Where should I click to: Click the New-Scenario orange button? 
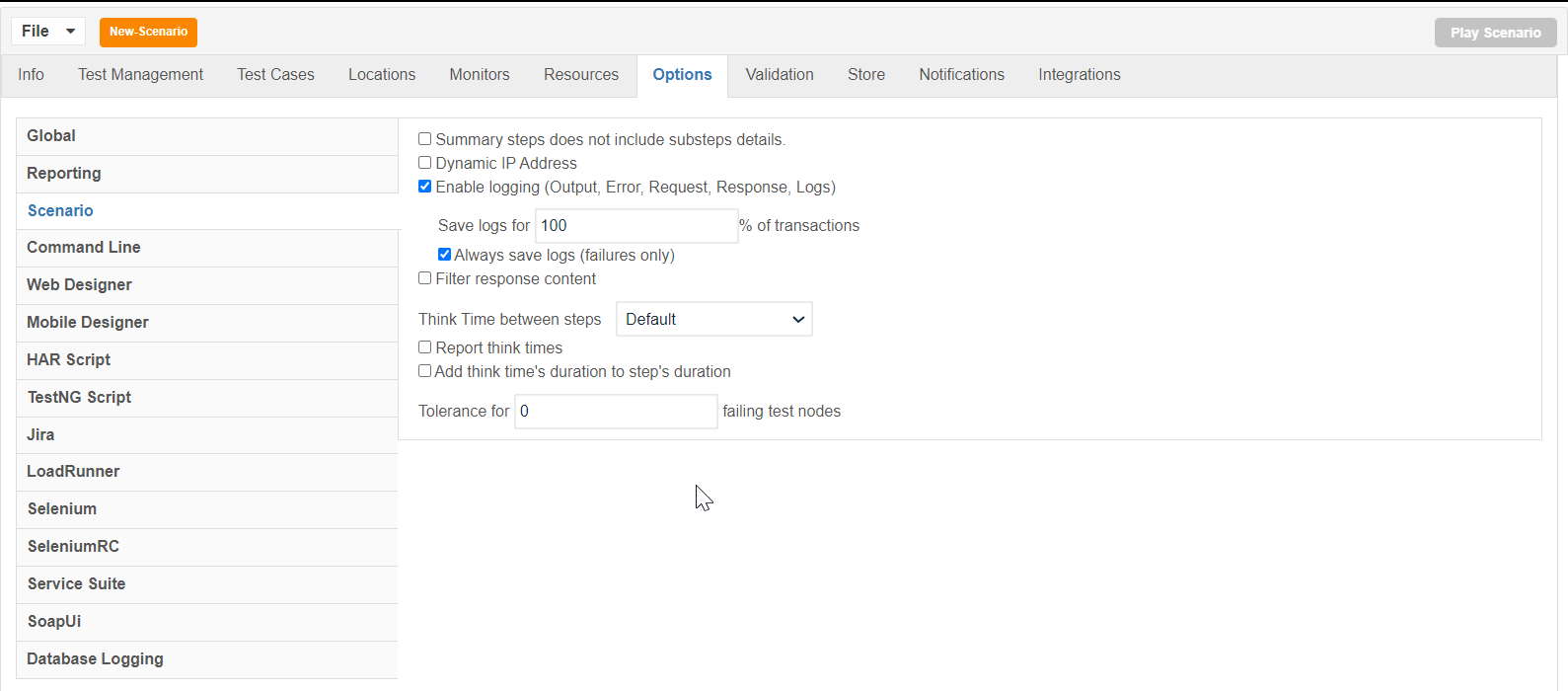pos(148,32)
